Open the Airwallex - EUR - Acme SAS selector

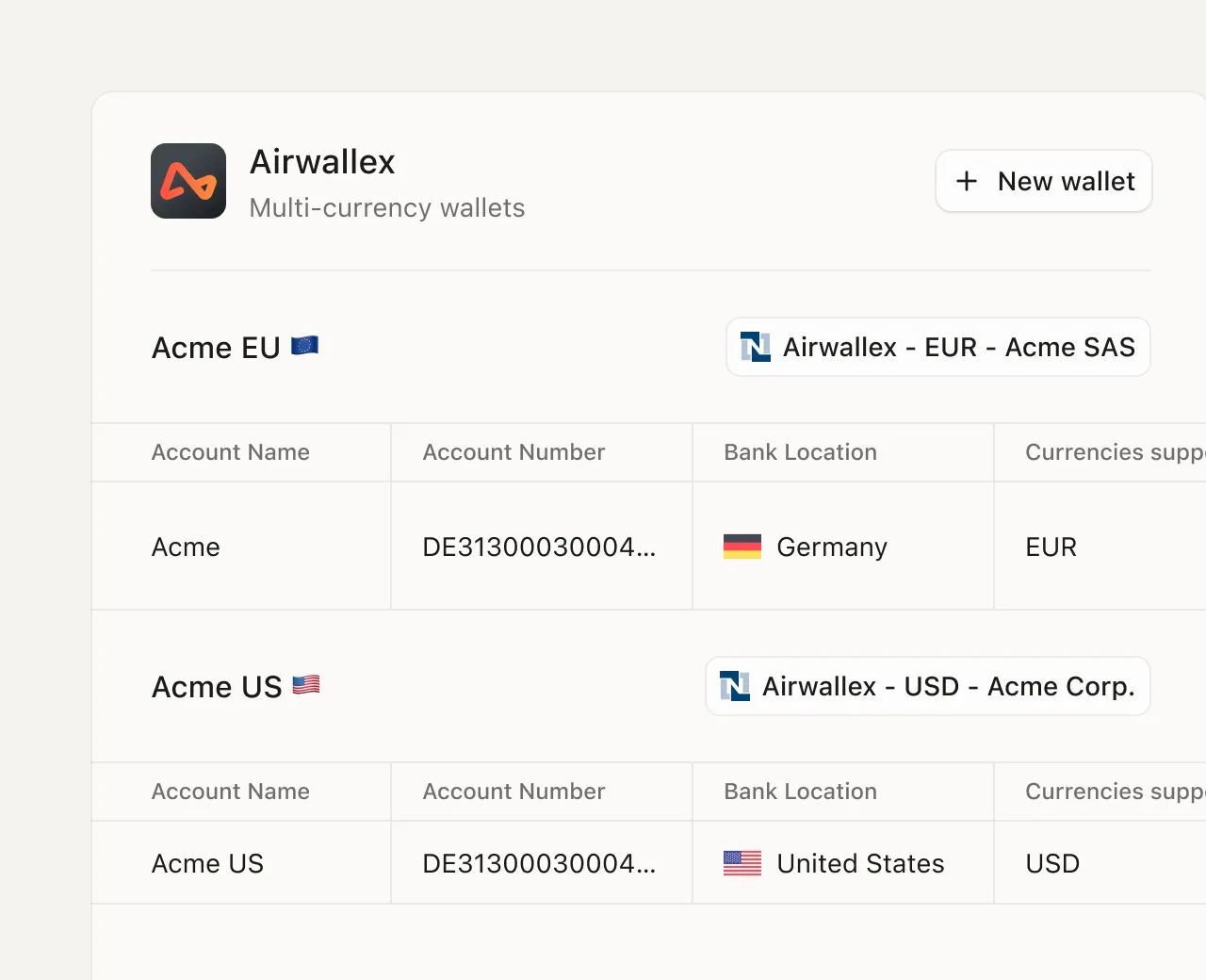click(938, 347)
